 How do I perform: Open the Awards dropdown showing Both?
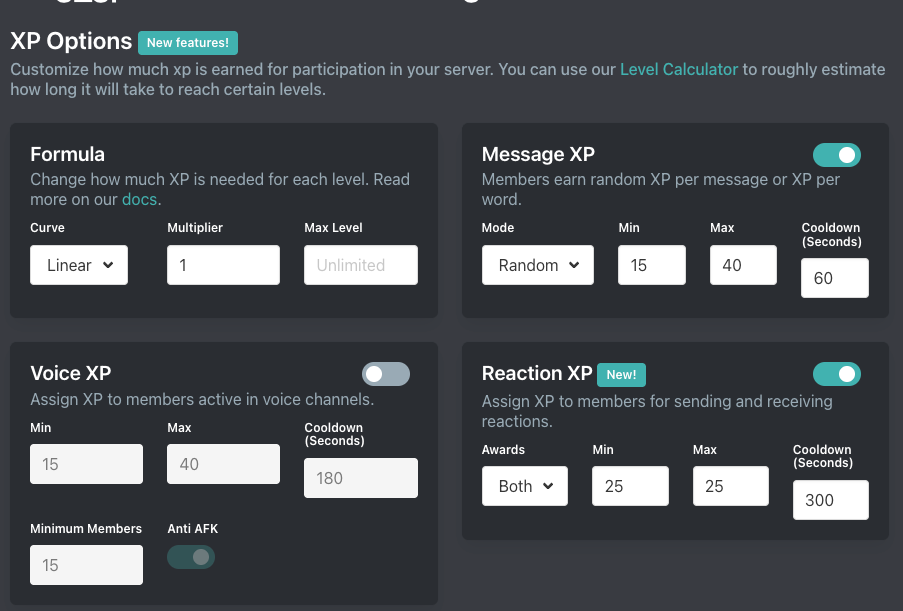525,486
